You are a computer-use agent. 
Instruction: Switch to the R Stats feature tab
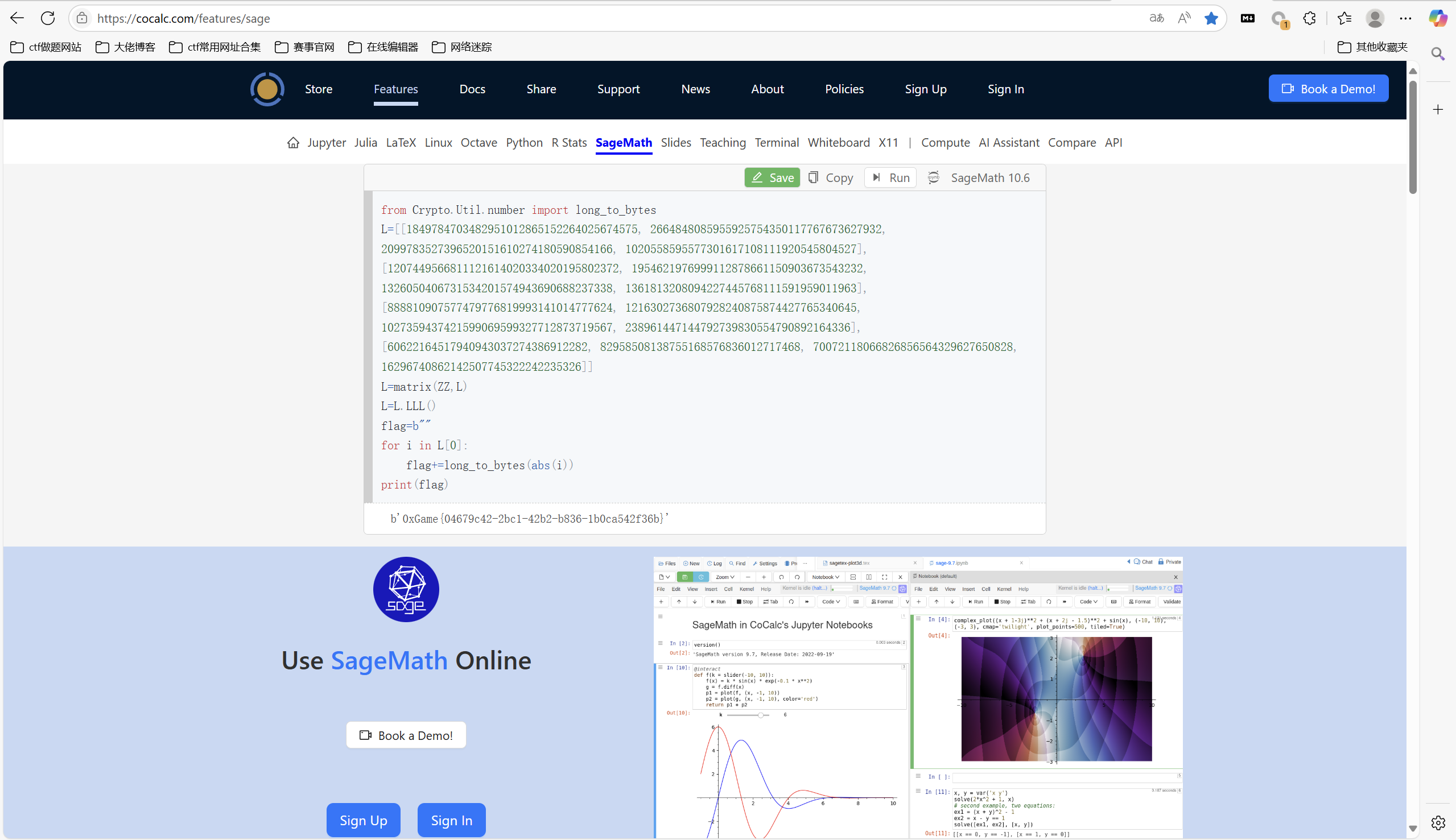[569, 143]
